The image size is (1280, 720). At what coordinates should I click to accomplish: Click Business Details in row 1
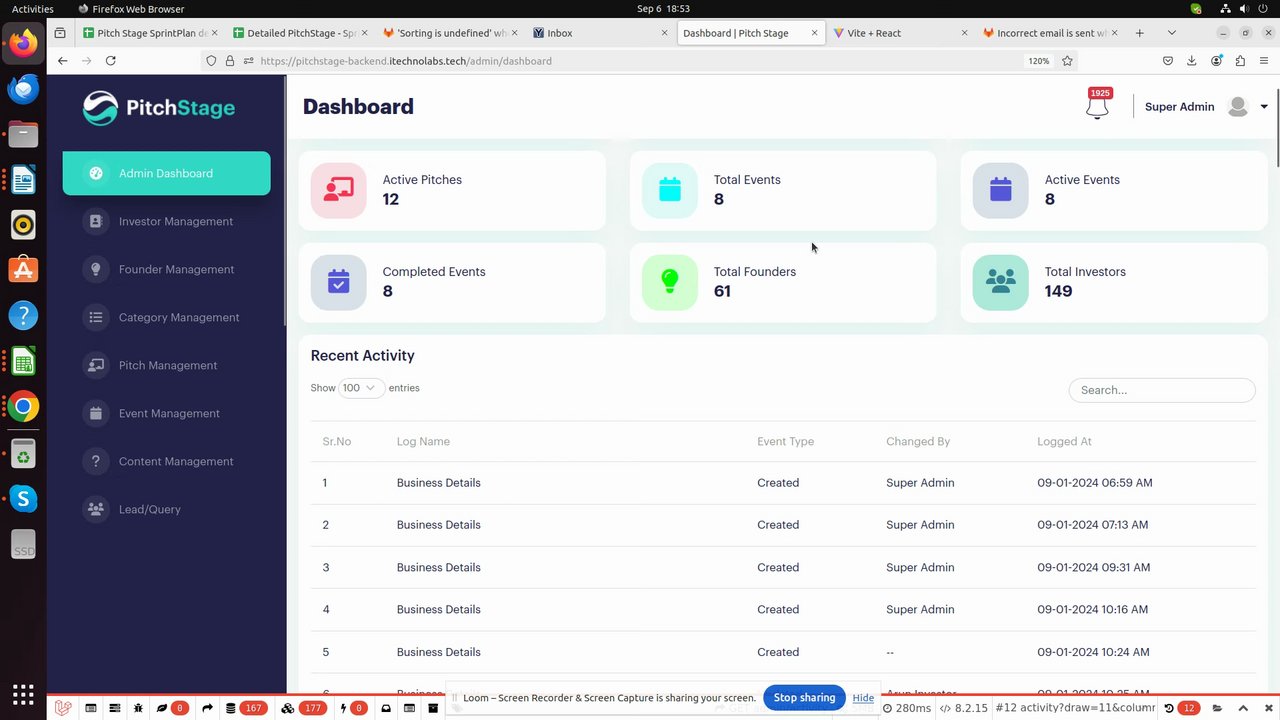pyautogui.click(x=439, y=483)
